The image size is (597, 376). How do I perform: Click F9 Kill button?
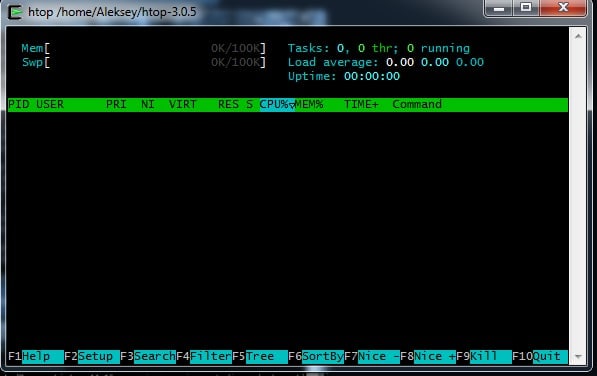[484, 357]
